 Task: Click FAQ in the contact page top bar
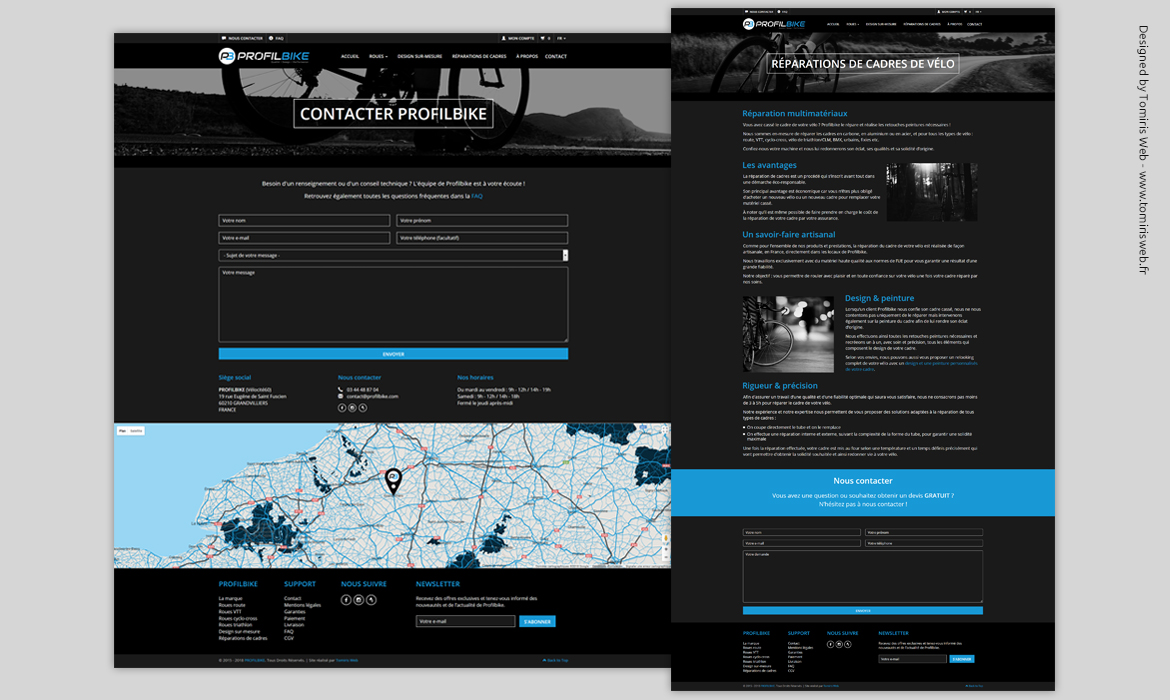[x=276, y=38]
